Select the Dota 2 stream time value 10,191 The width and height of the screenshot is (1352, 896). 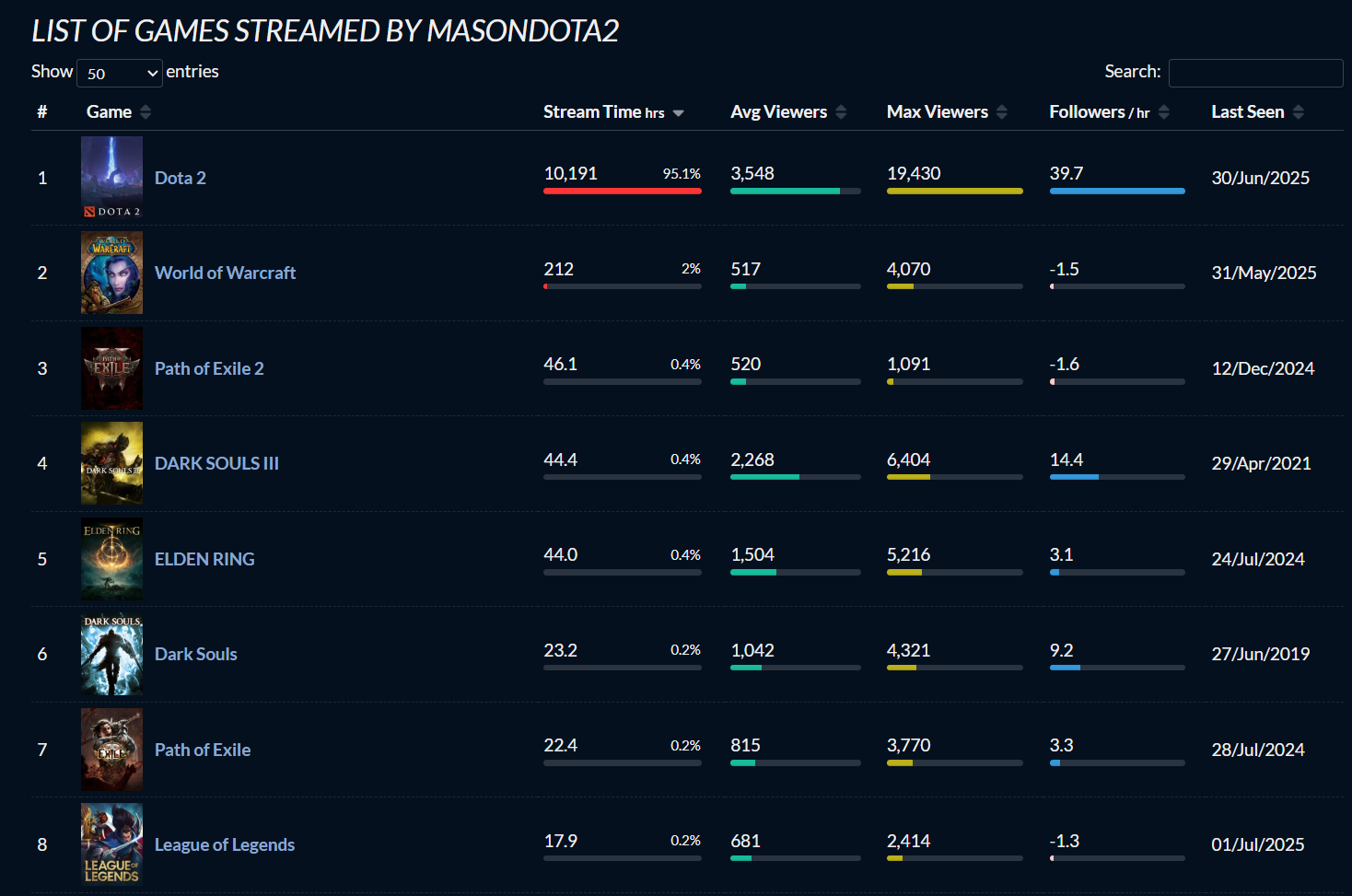point(570,173)
